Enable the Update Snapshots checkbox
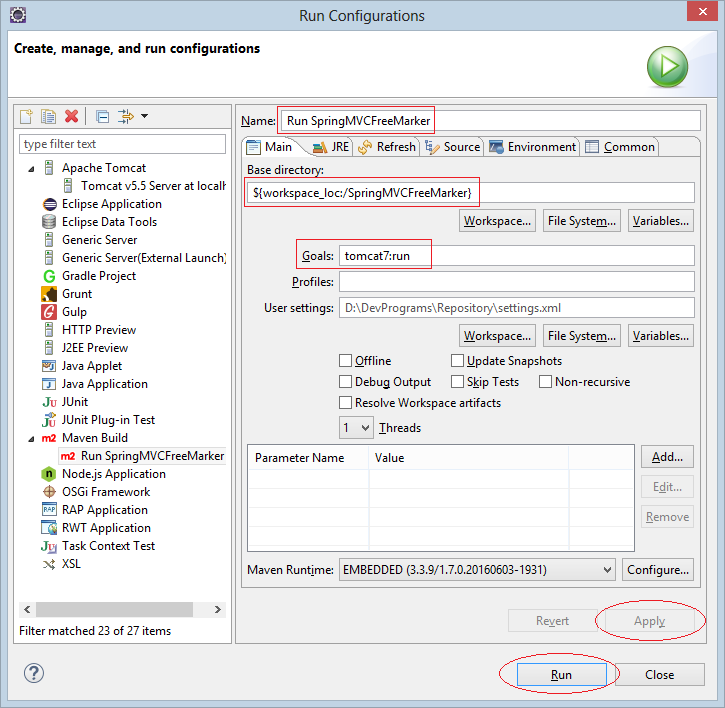Screen dimensions: 725x708 coord(457,361)
